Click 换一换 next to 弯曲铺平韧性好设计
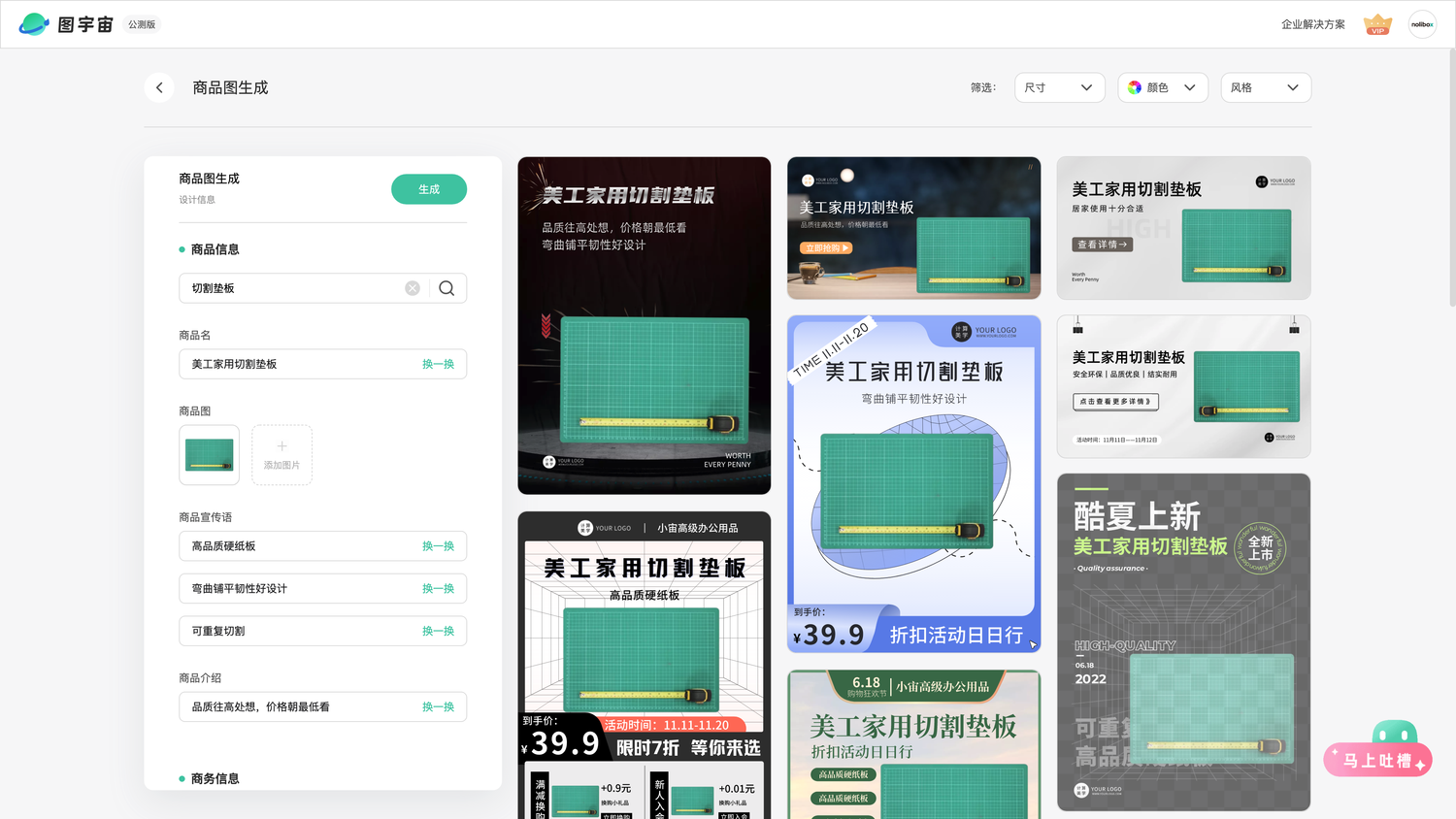 (x=438, y=589)
